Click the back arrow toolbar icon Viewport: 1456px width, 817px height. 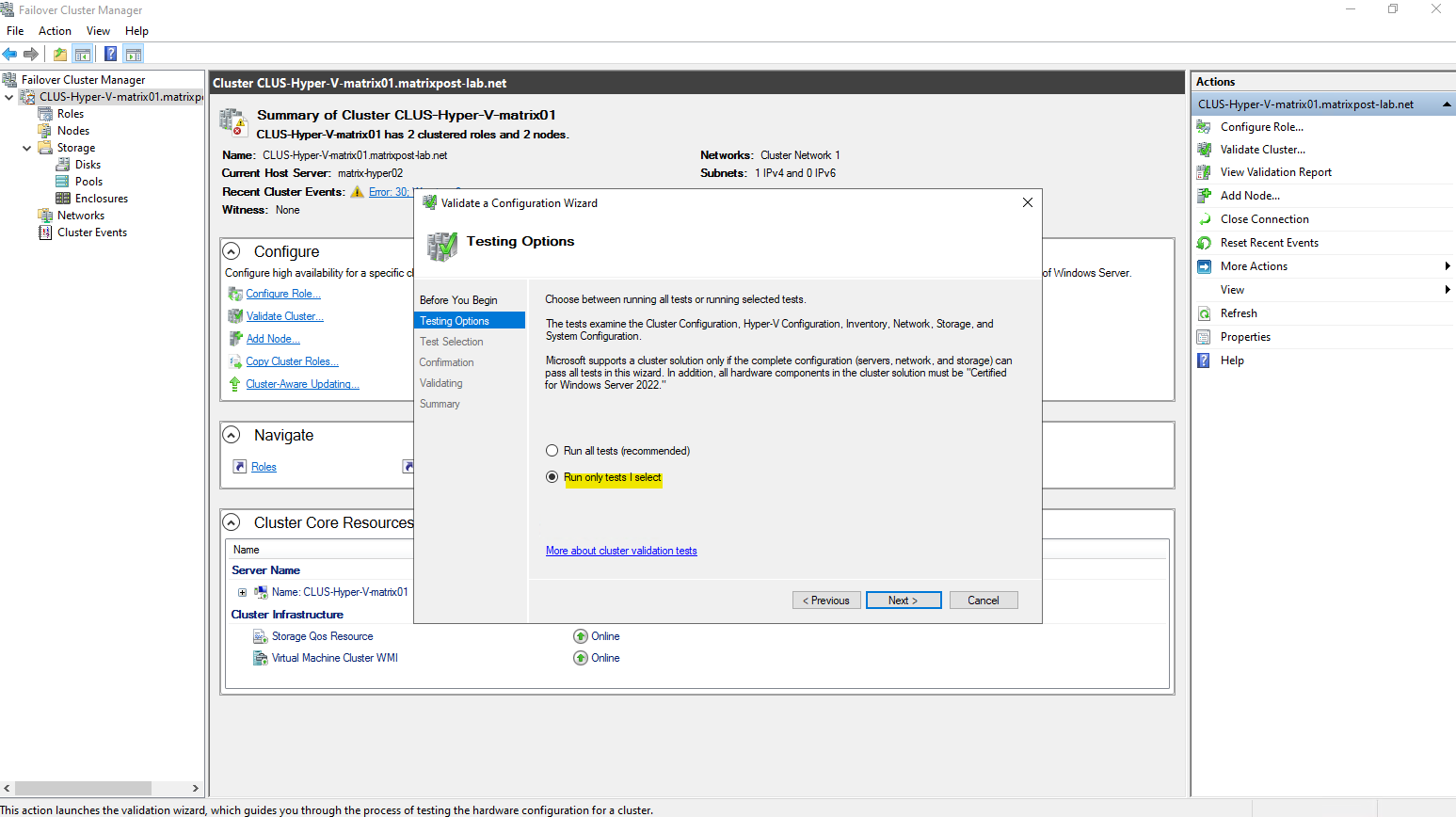click(x=10, y=54)
